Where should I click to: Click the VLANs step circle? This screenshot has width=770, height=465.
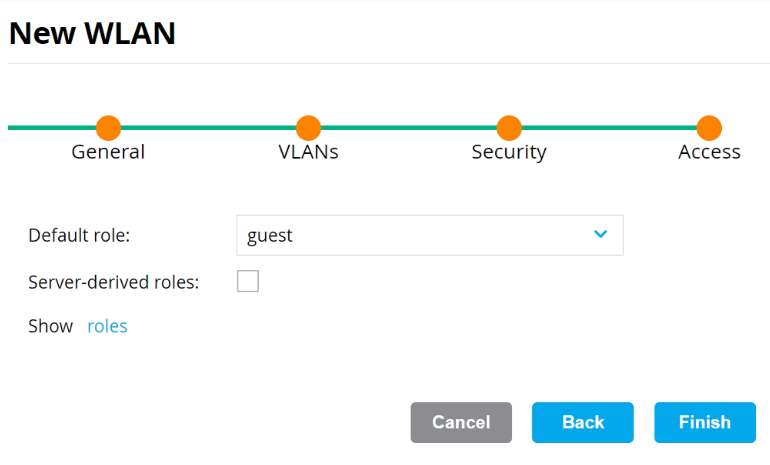click(x=308, y=128)
